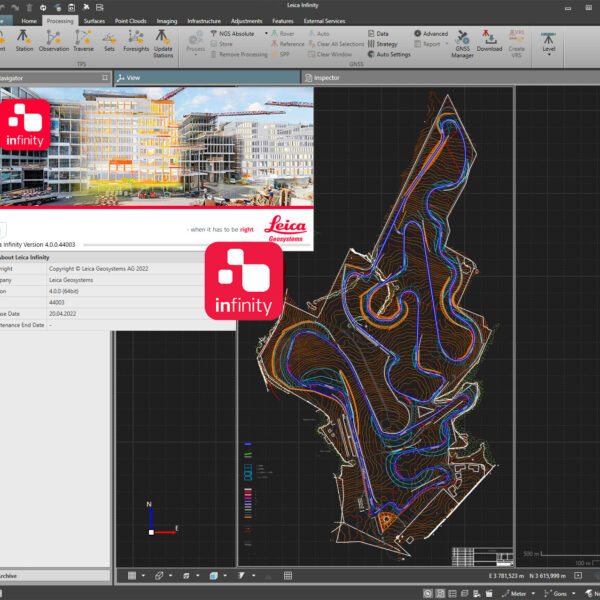
Task: Click the layers icon in view toolbar
Action: click(x=186, y=576)
